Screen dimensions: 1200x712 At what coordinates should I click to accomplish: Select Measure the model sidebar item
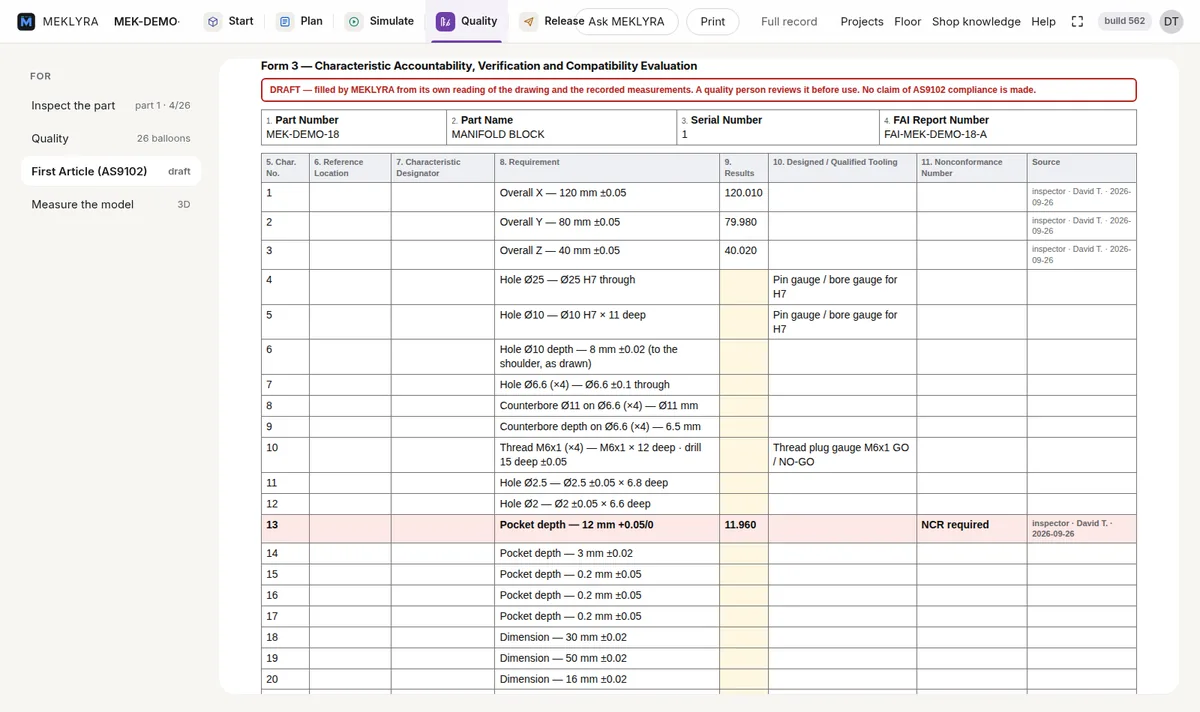(110, 204)
